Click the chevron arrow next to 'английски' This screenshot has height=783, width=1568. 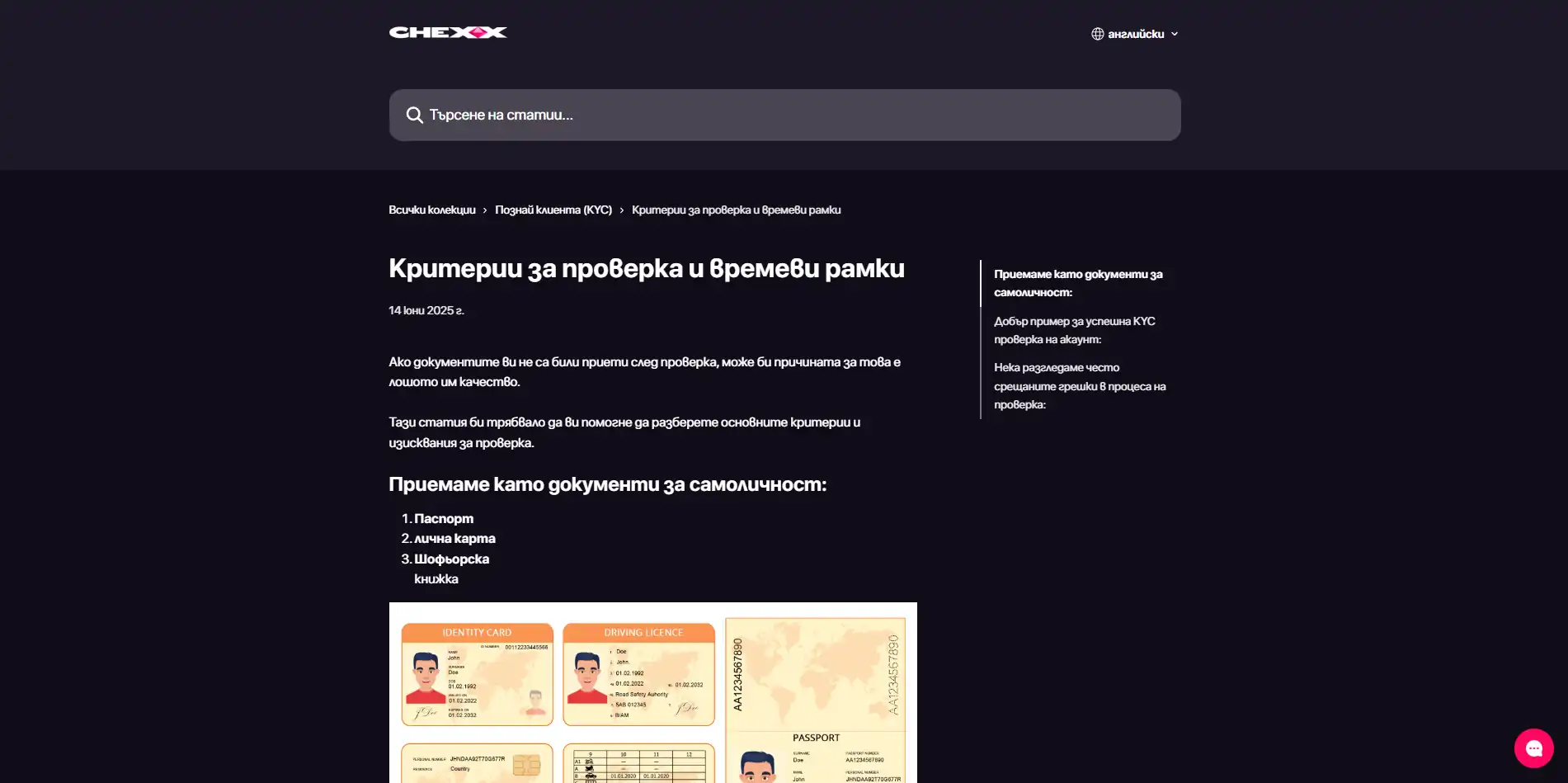1175,34
